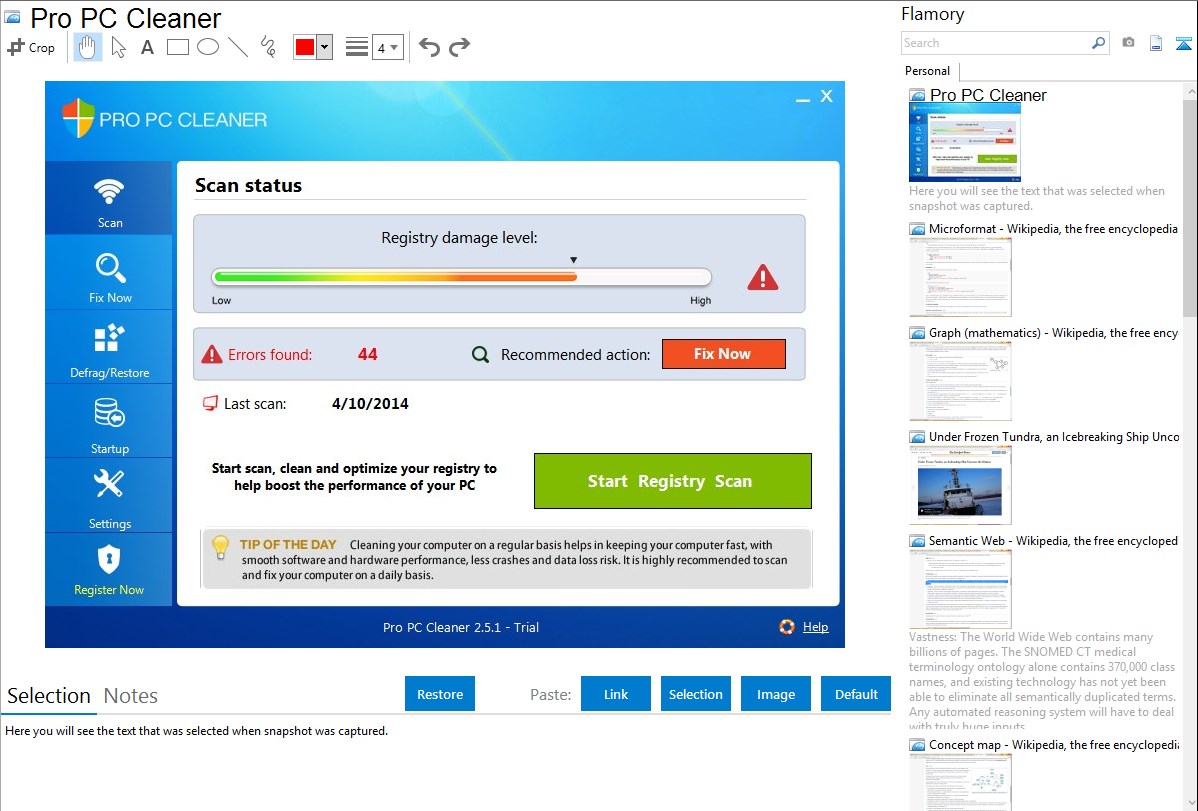The width and height of the screenshot is (1198, 811).
Task: Click the green Start Registry Scan button
Action: pyautogui.click(x=672, y=481)
